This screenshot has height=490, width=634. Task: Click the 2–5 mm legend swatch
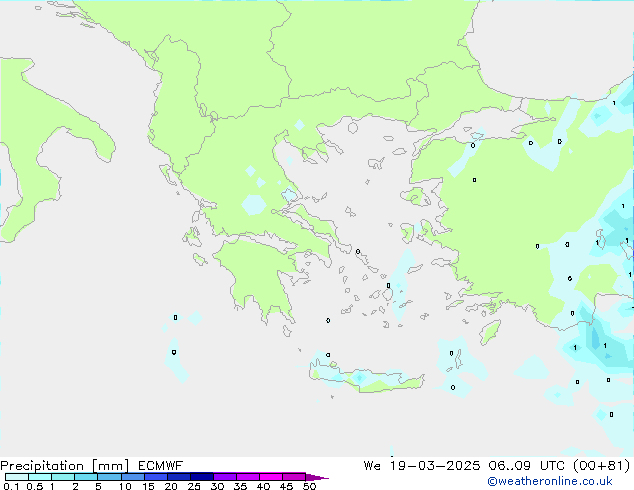tap(86, 477)
